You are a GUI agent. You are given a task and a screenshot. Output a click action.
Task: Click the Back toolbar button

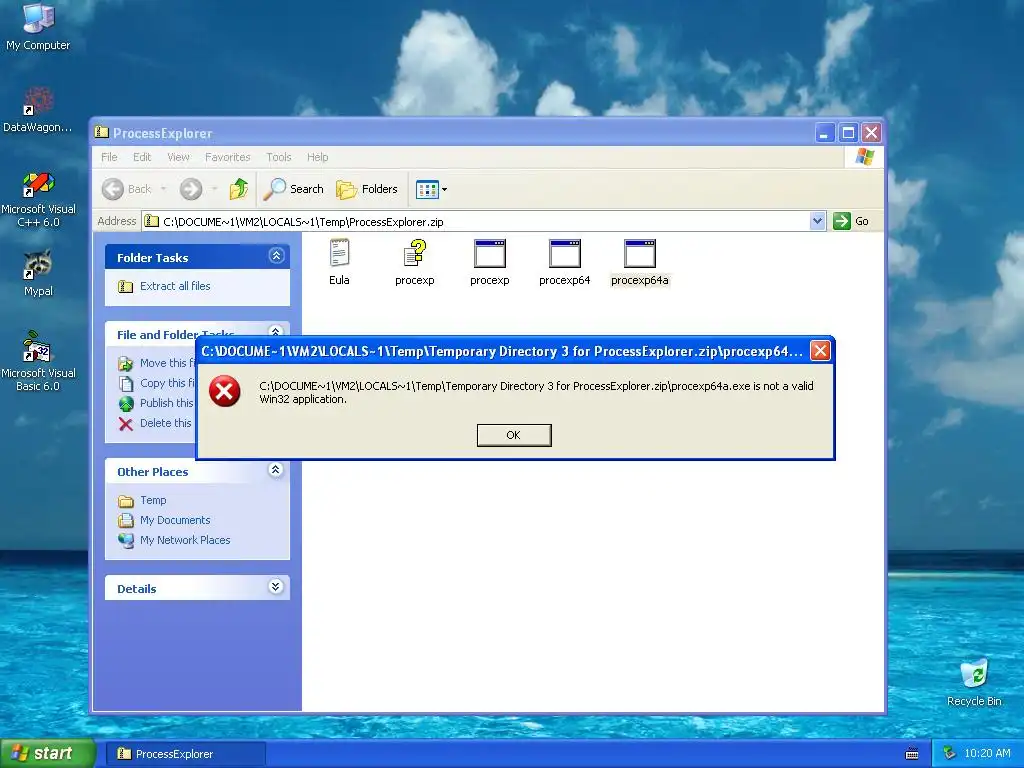[127, 189]
